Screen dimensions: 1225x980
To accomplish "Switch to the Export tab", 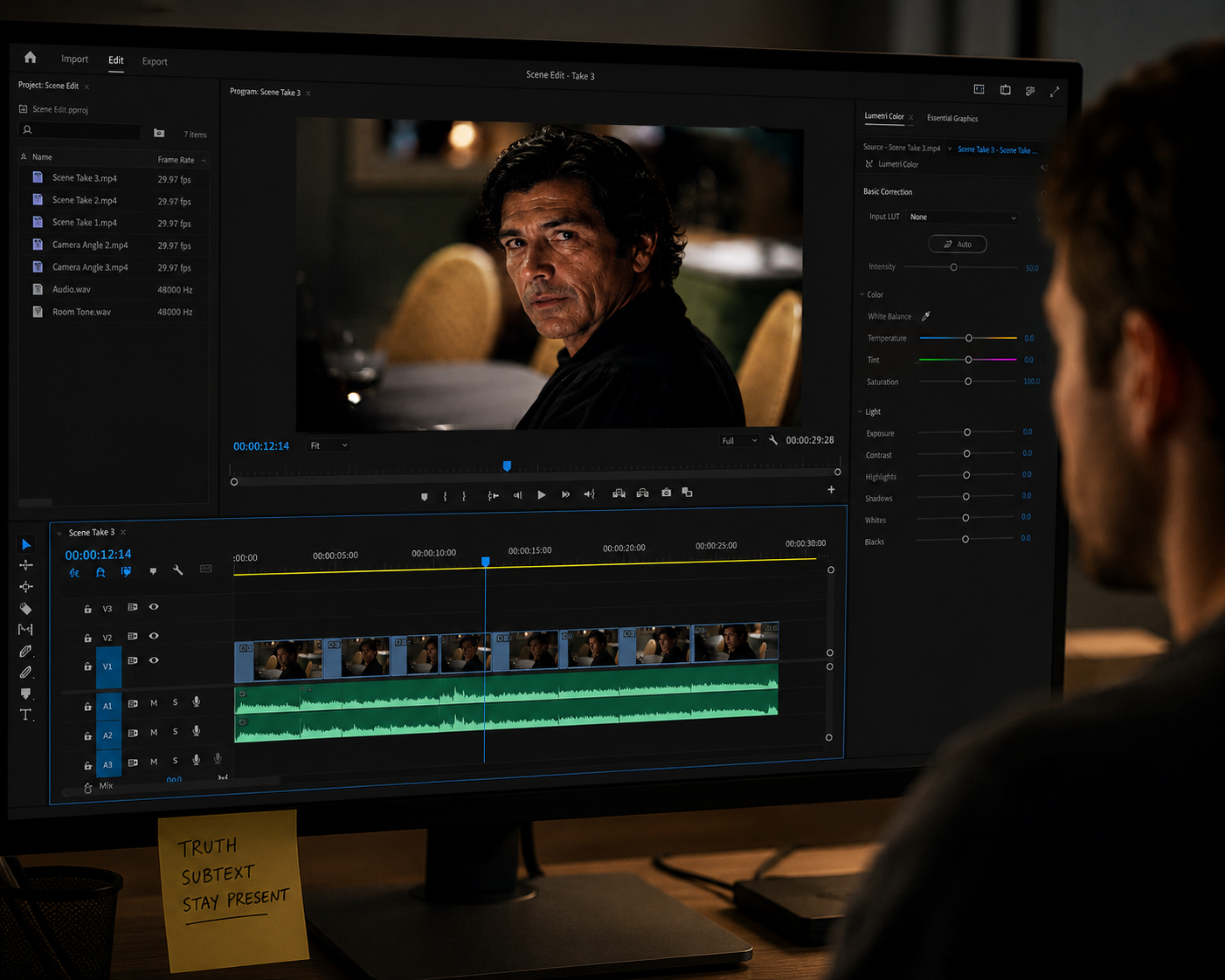I will pyautogui.click(x=155, y=61).
